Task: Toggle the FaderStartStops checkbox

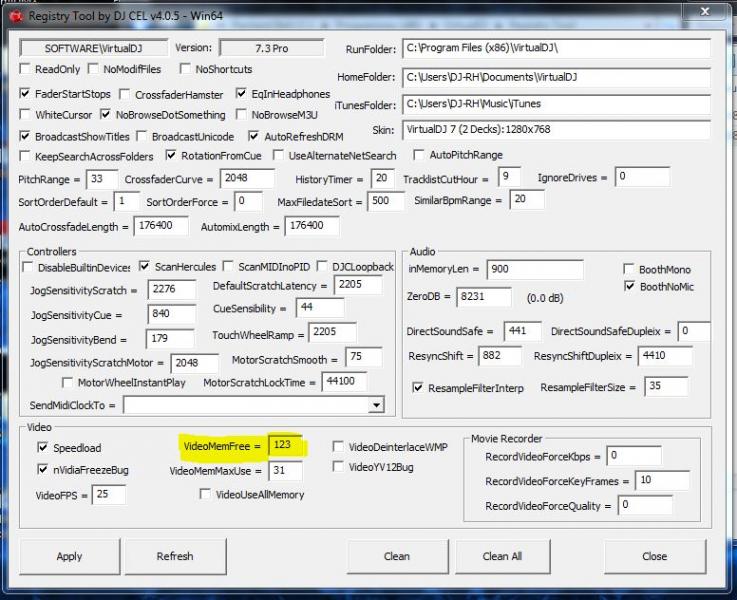Action: click(x=26, y=94)
